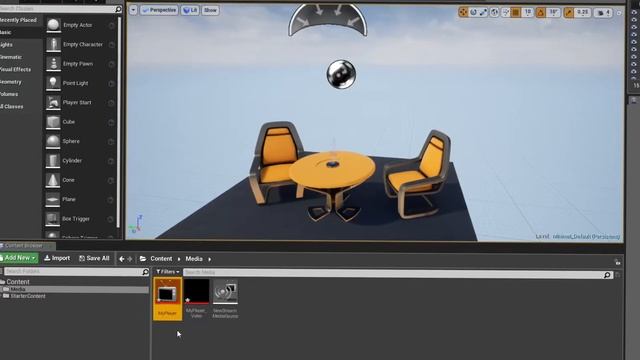Open the Filters dropdown
The image size is (640, 360).
click(x=168, y=272)
